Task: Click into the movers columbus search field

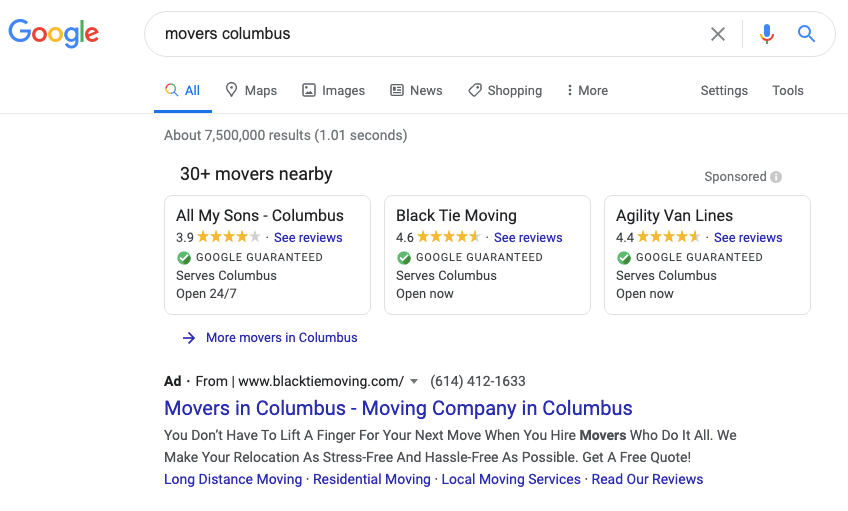Action: click(427, 34)
